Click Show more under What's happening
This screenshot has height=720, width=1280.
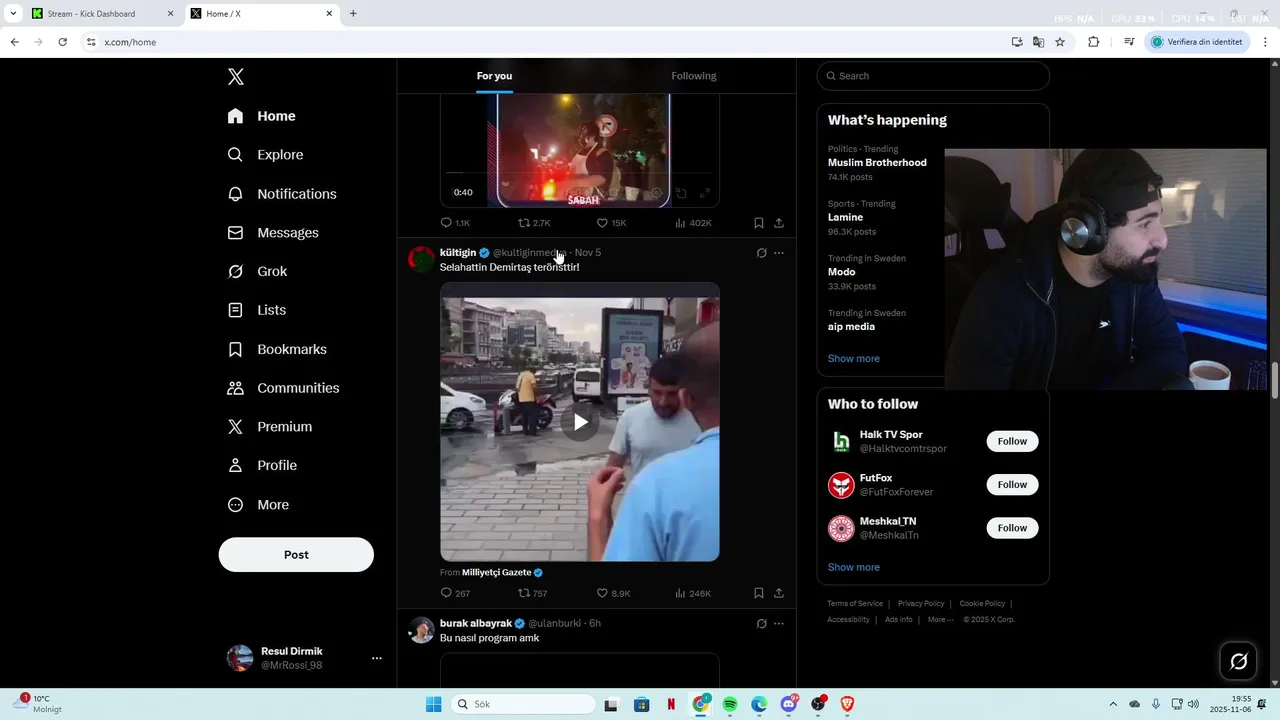854,359
